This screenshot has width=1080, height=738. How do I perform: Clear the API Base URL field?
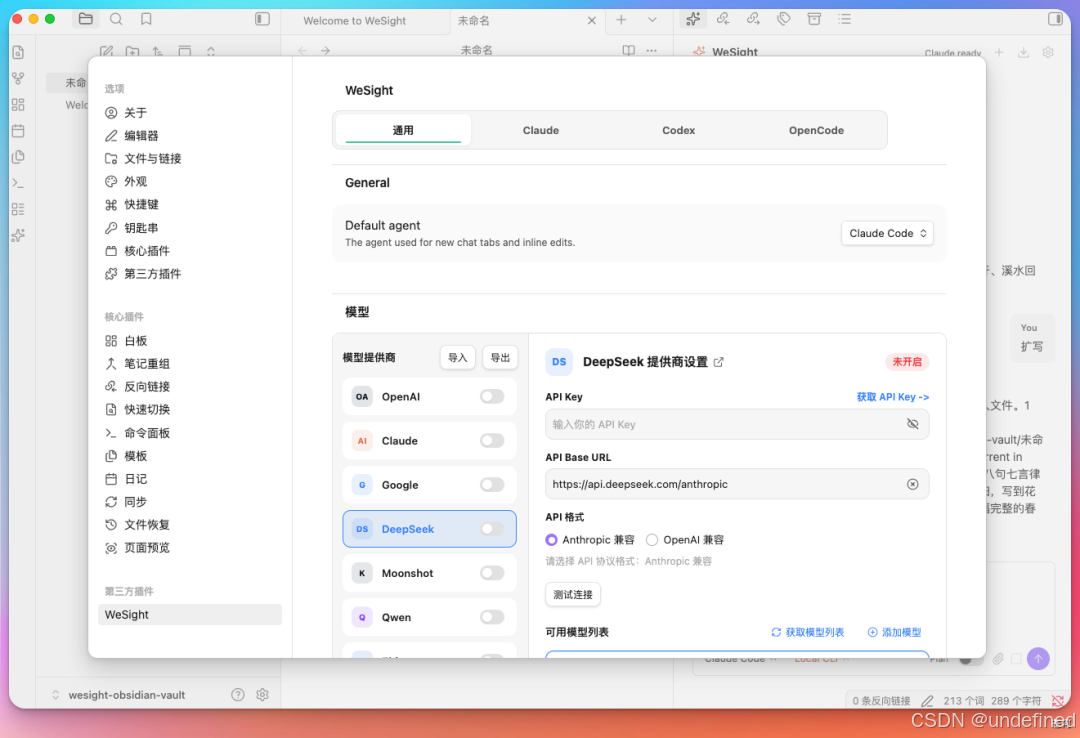[913, 484]
